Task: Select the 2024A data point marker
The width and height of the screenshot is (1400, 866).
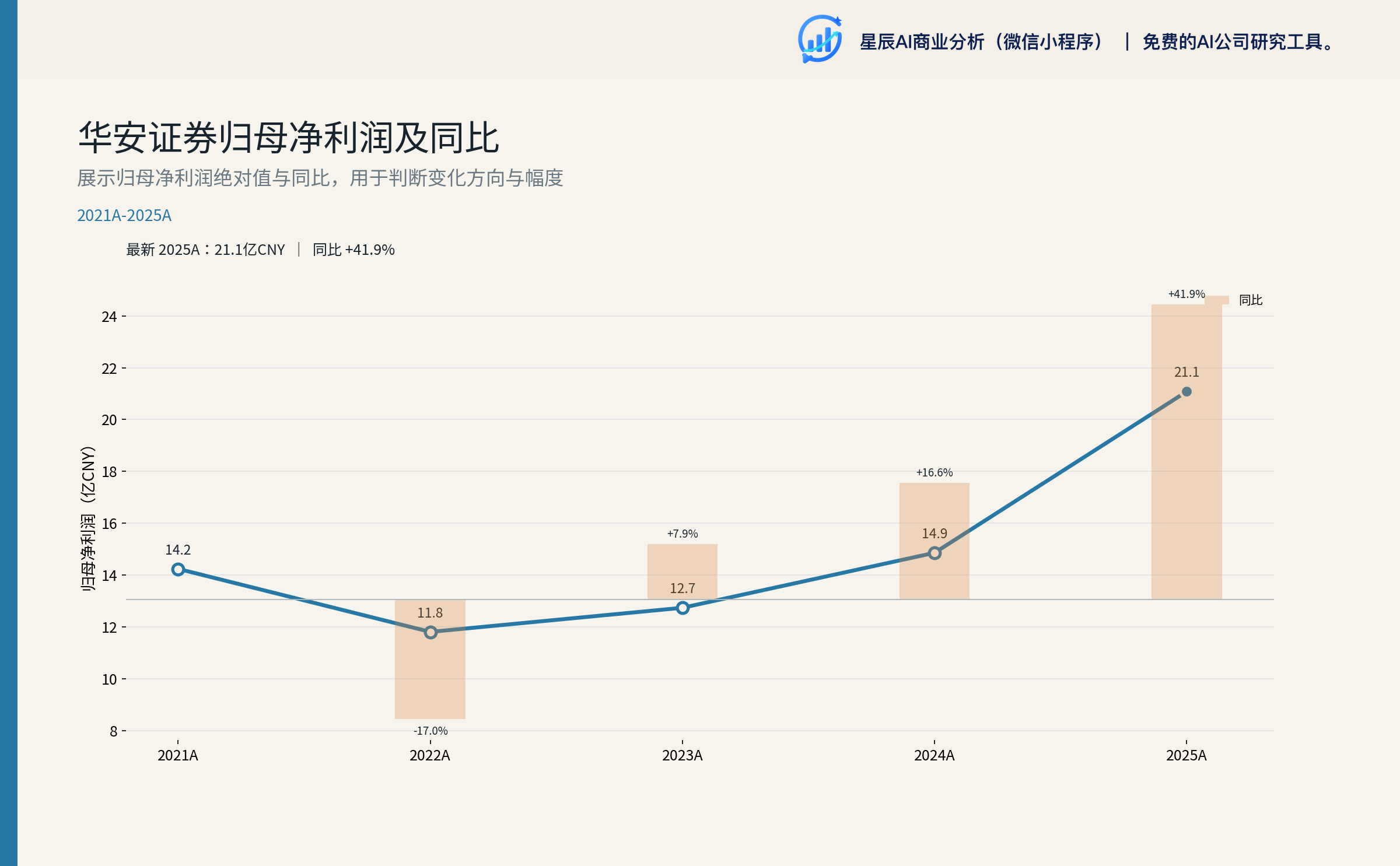Action: (x=935, y=553)
